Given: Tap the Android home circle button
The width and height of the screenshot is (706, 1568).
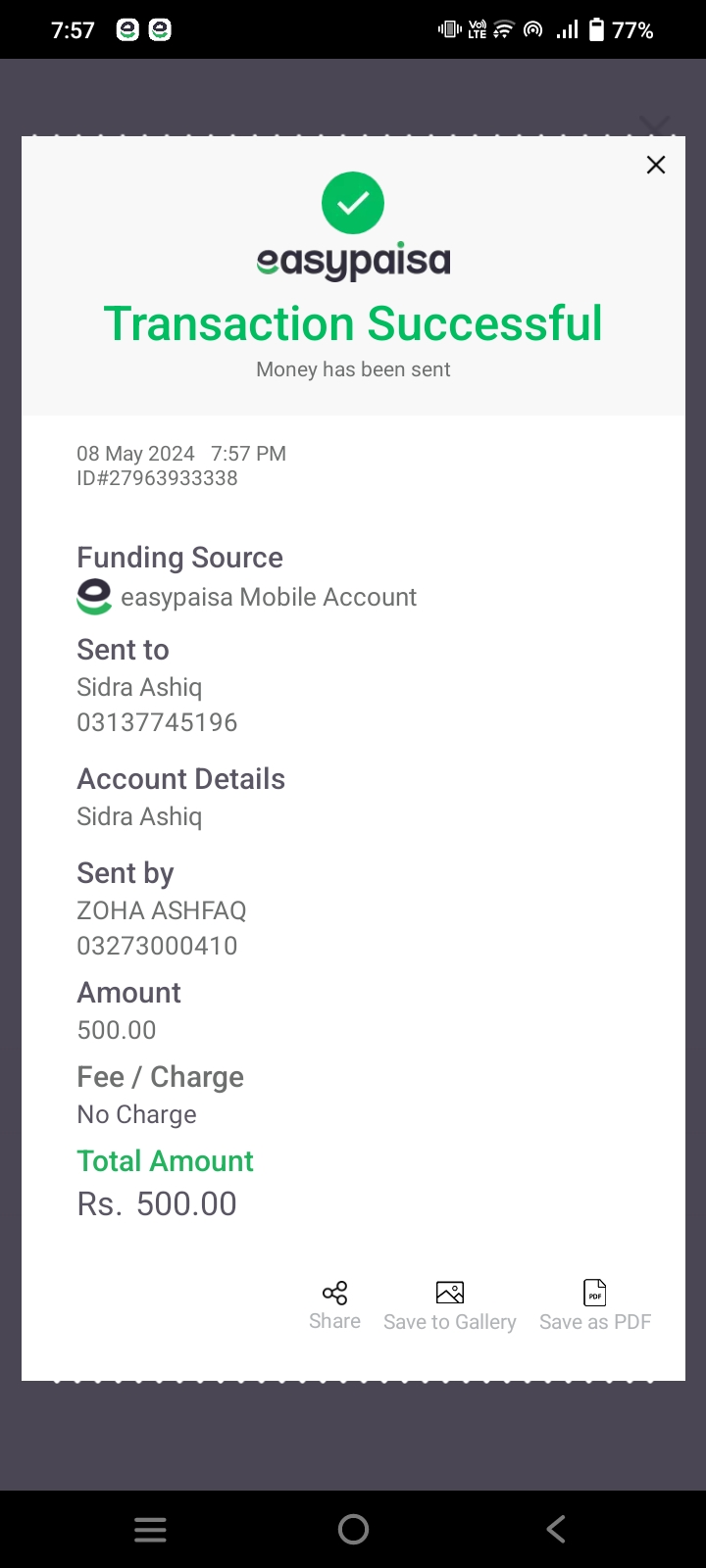Looking at the screenshot, I should click(x=353, y=1529).
